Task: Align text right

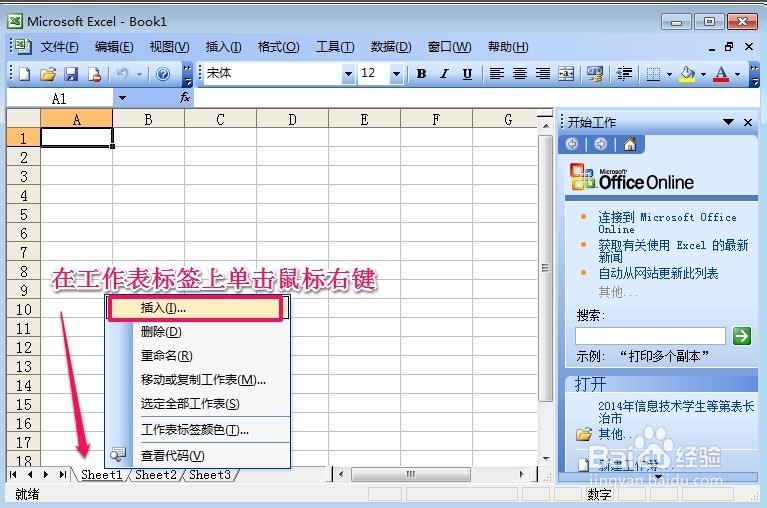Action: point(542,74)
